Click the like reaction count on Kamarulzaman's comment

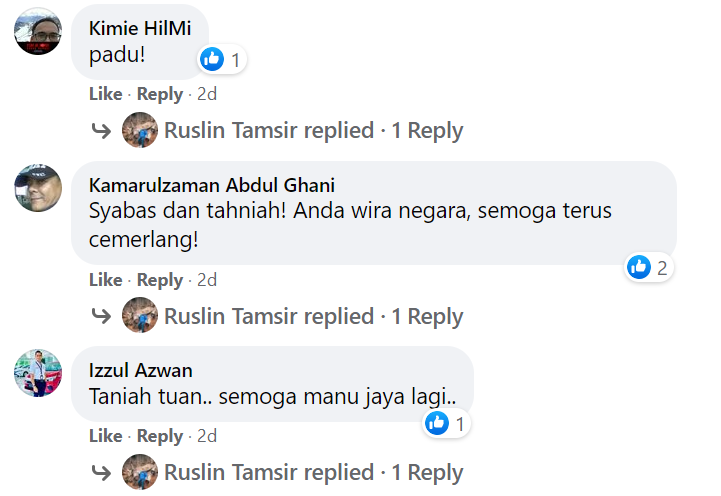coord(662,267)
